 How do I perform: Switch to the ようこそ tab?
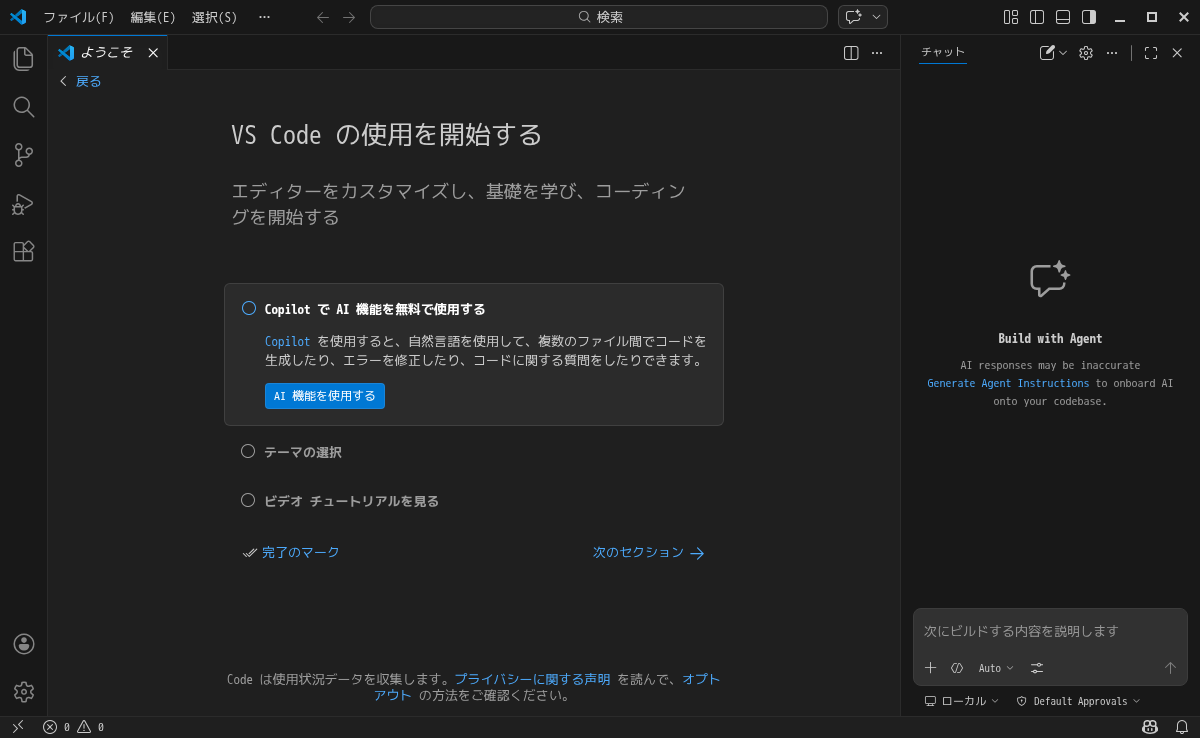coord(106,53)
